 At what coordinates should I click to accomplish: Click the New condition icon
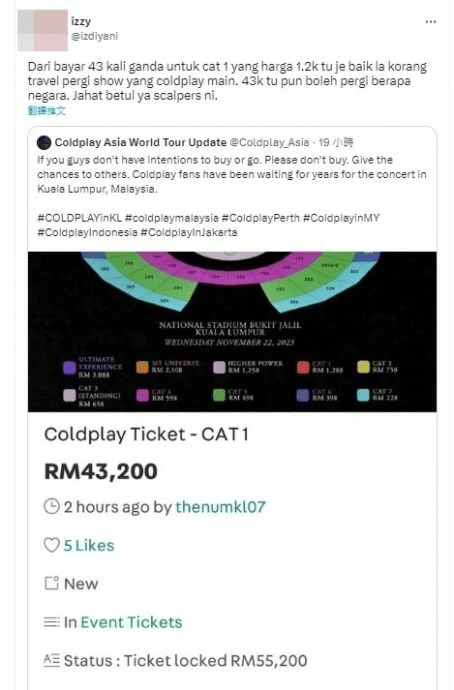(51, 584)
